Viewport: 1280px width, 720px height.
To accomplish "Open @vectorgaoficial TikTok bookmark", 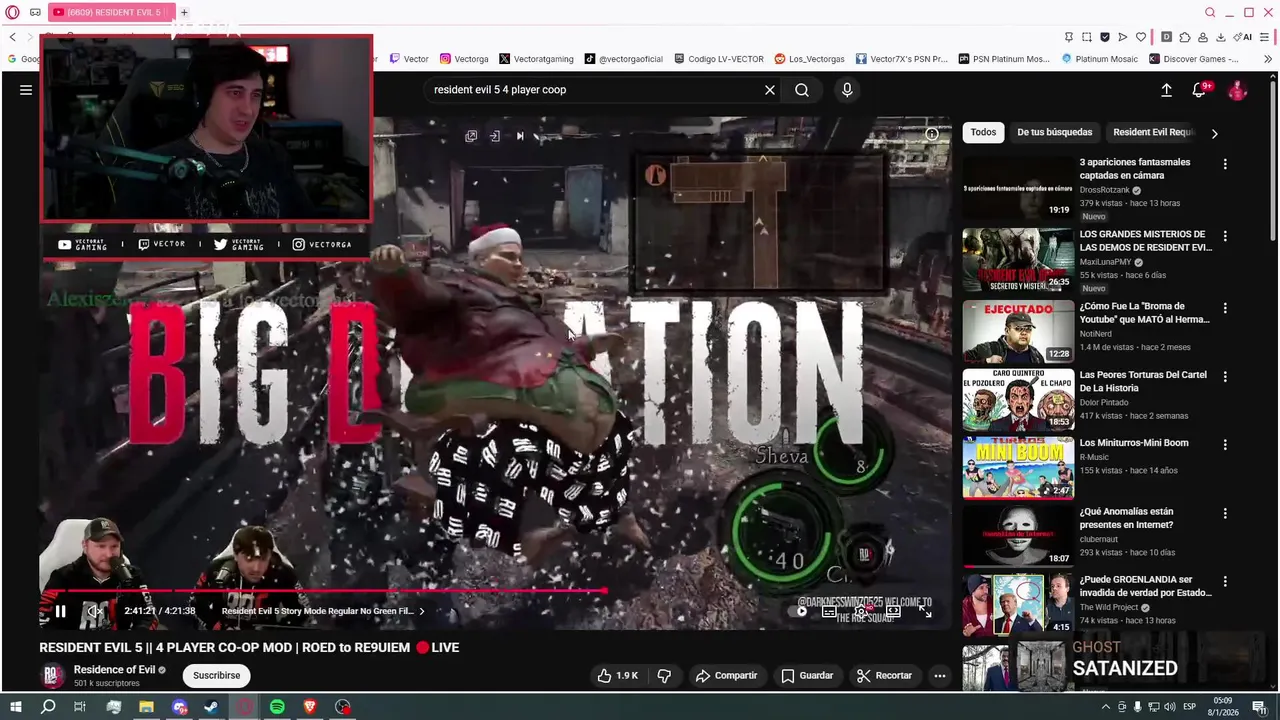I will pos(624,59).
